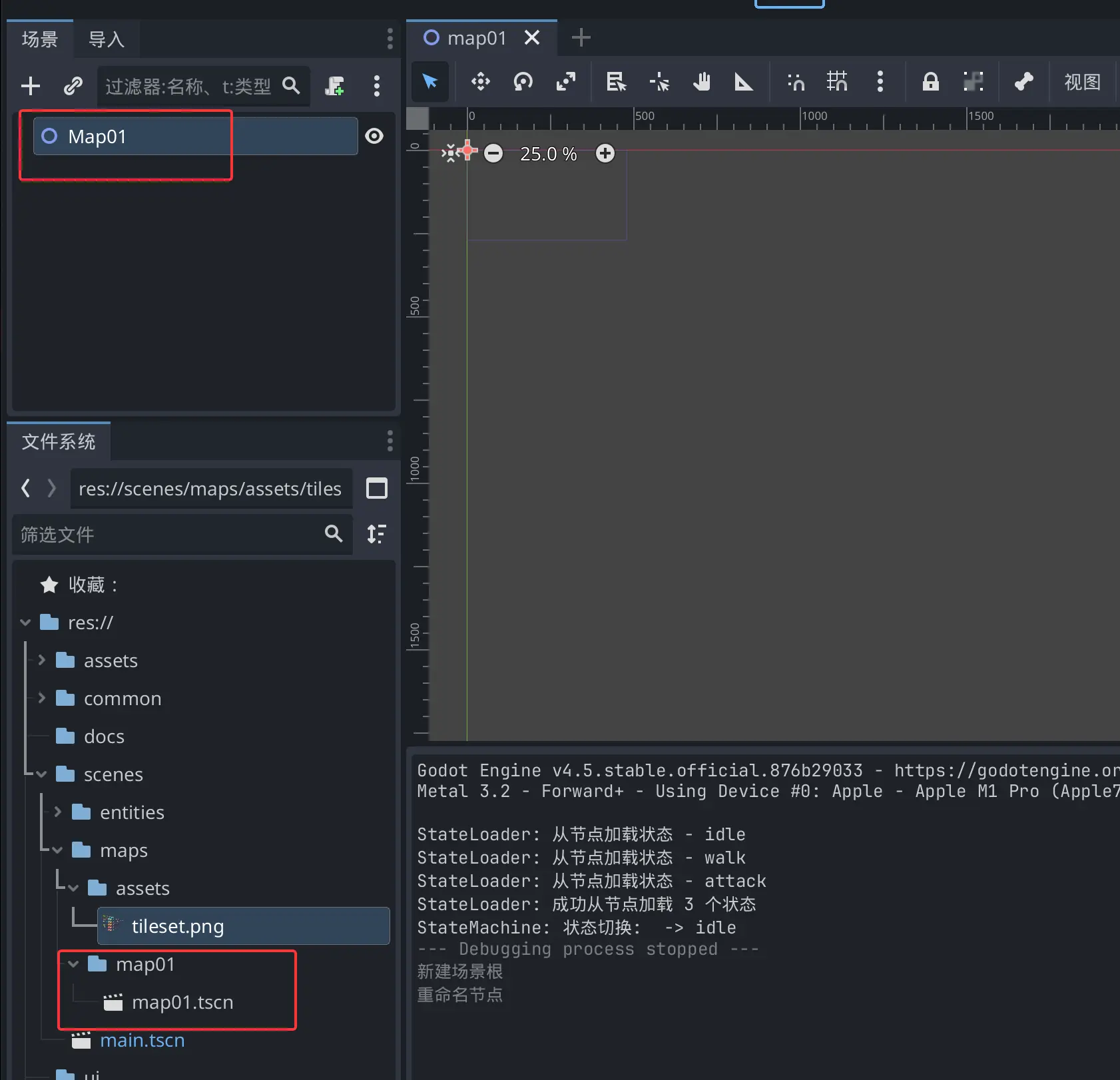Expand the common folder

tap(41, 698)
